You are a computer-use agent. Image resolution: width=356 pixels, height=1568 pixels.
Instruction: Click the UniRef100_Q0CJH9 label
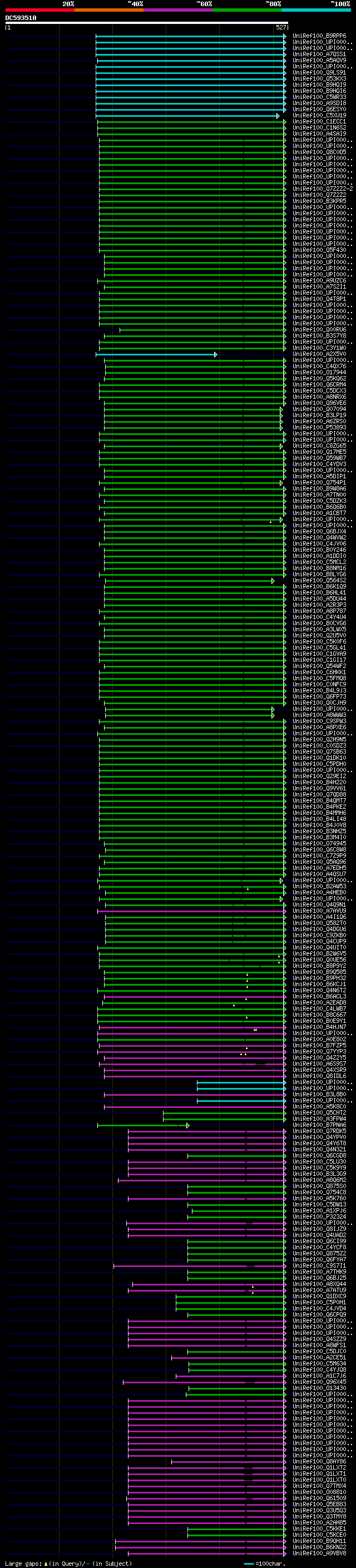click(x=319, y=703)
